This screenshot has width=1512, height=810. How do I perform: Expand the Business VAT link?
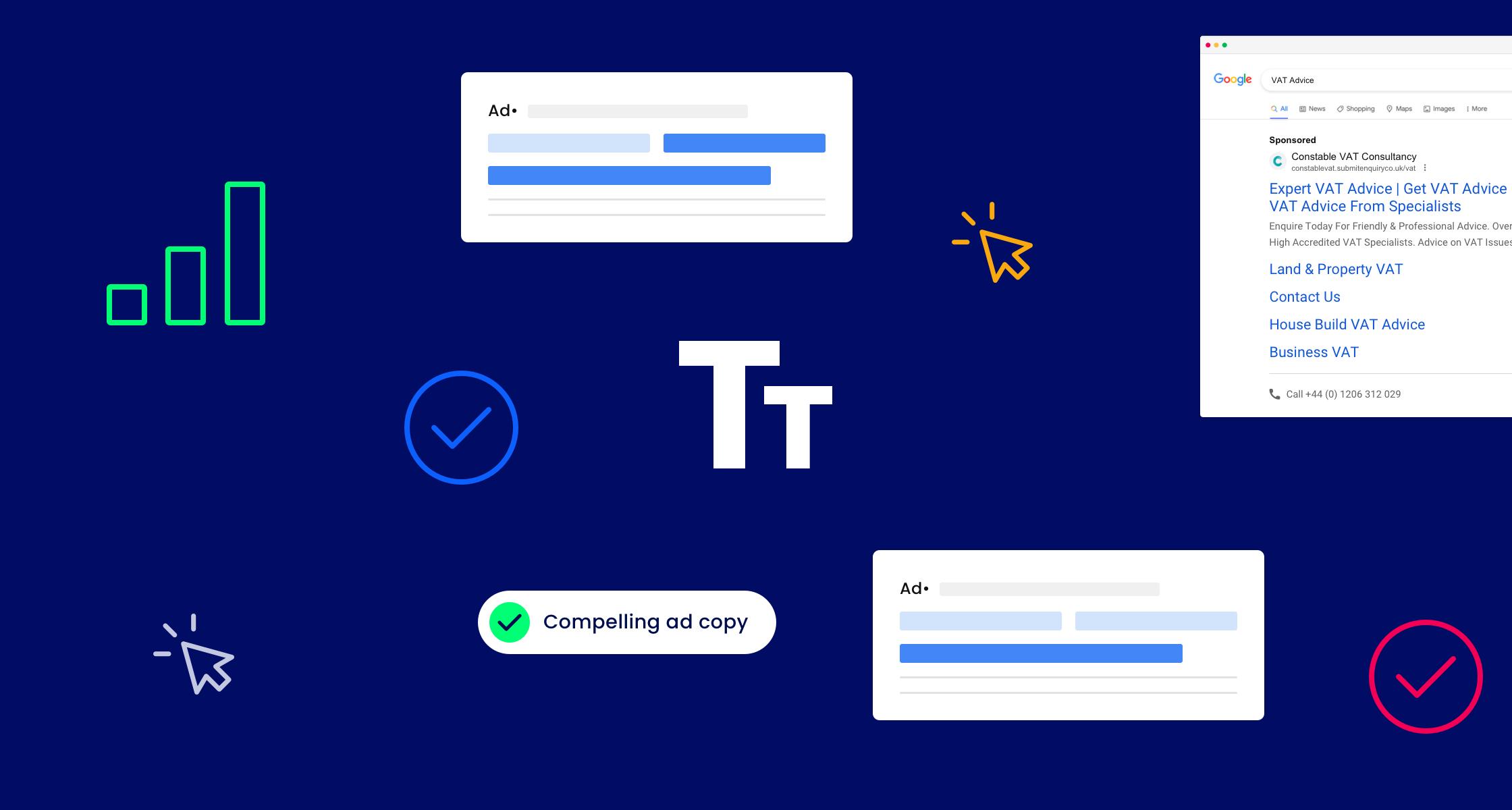pyautogui.click(x=1313, y=352)
